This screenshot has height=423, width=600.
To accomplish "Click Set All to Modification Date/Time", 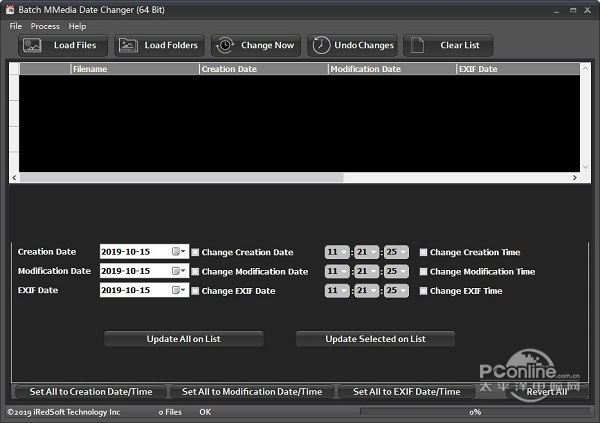I will (x=252, y=392).
